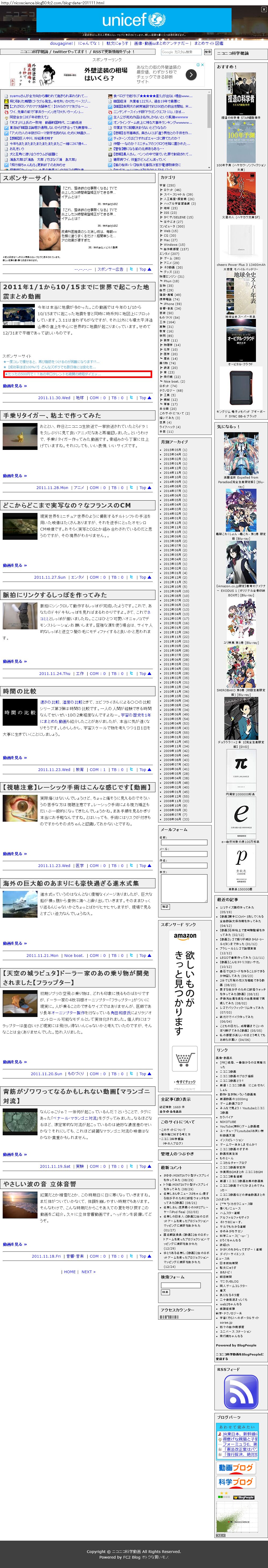This screenshot has height=1568, width=268.
Task: Click the 動画ブログ ranking badge
Action: (x=235, y=1468)
